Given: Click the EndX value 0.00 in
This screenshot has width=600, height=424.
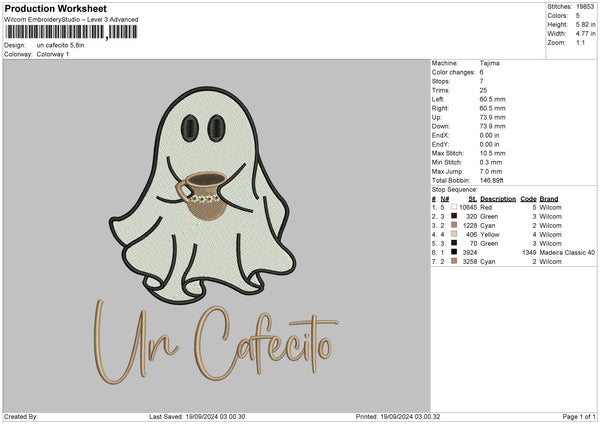Looking at the screenshot, I should click(x=489, y=135).
